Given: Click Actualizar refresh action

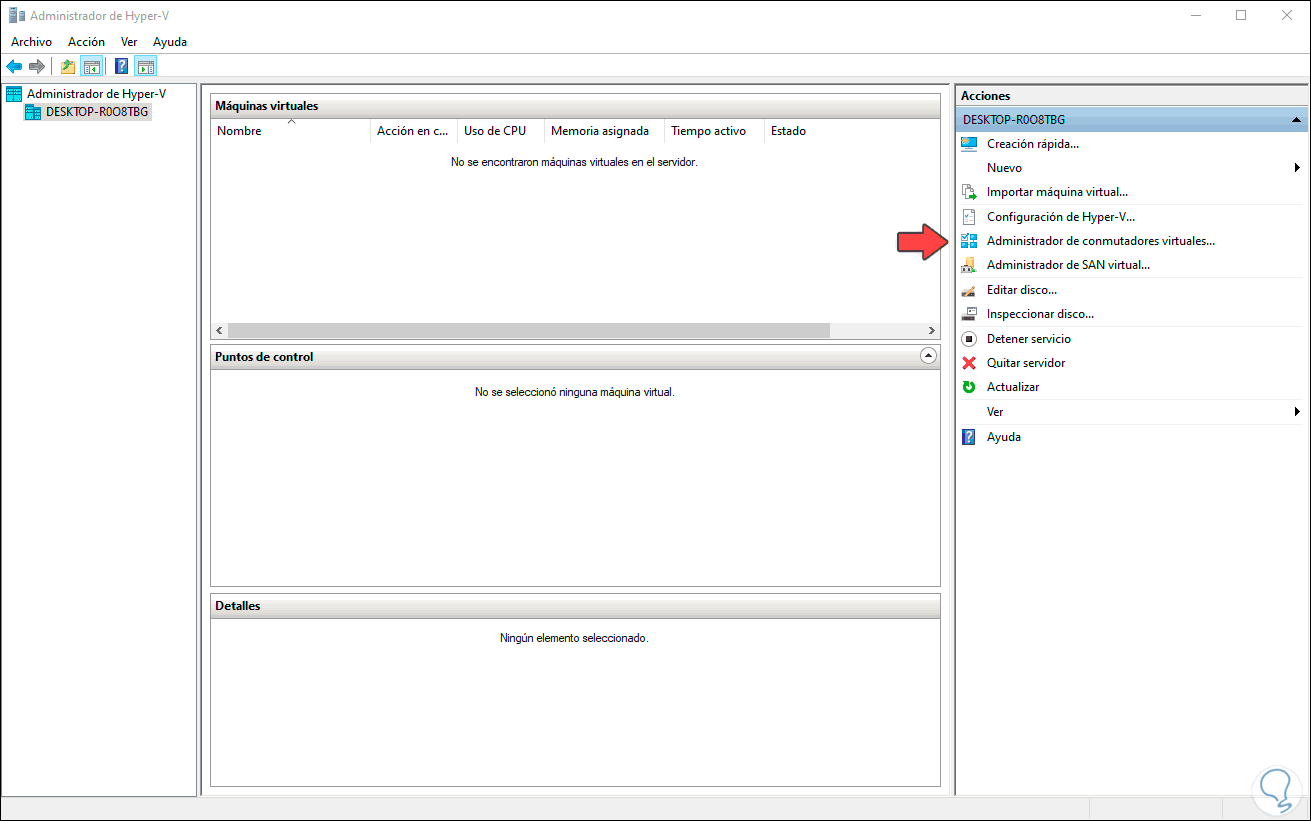Looking at the screenshot, I should click(x=1012, y=387).
